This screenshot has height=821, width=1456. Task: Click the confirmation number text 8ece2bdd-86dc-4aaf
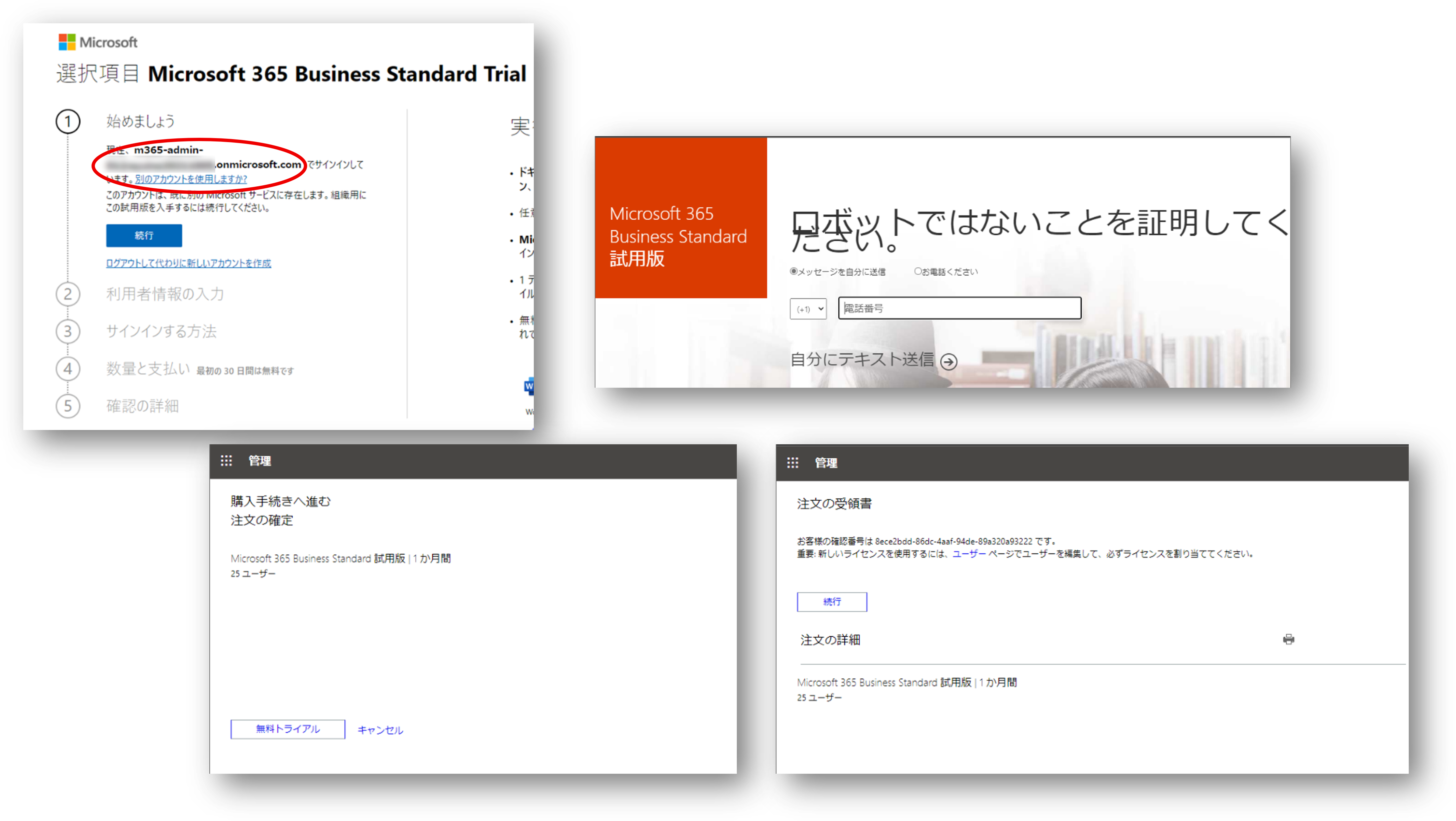[953, 541]
